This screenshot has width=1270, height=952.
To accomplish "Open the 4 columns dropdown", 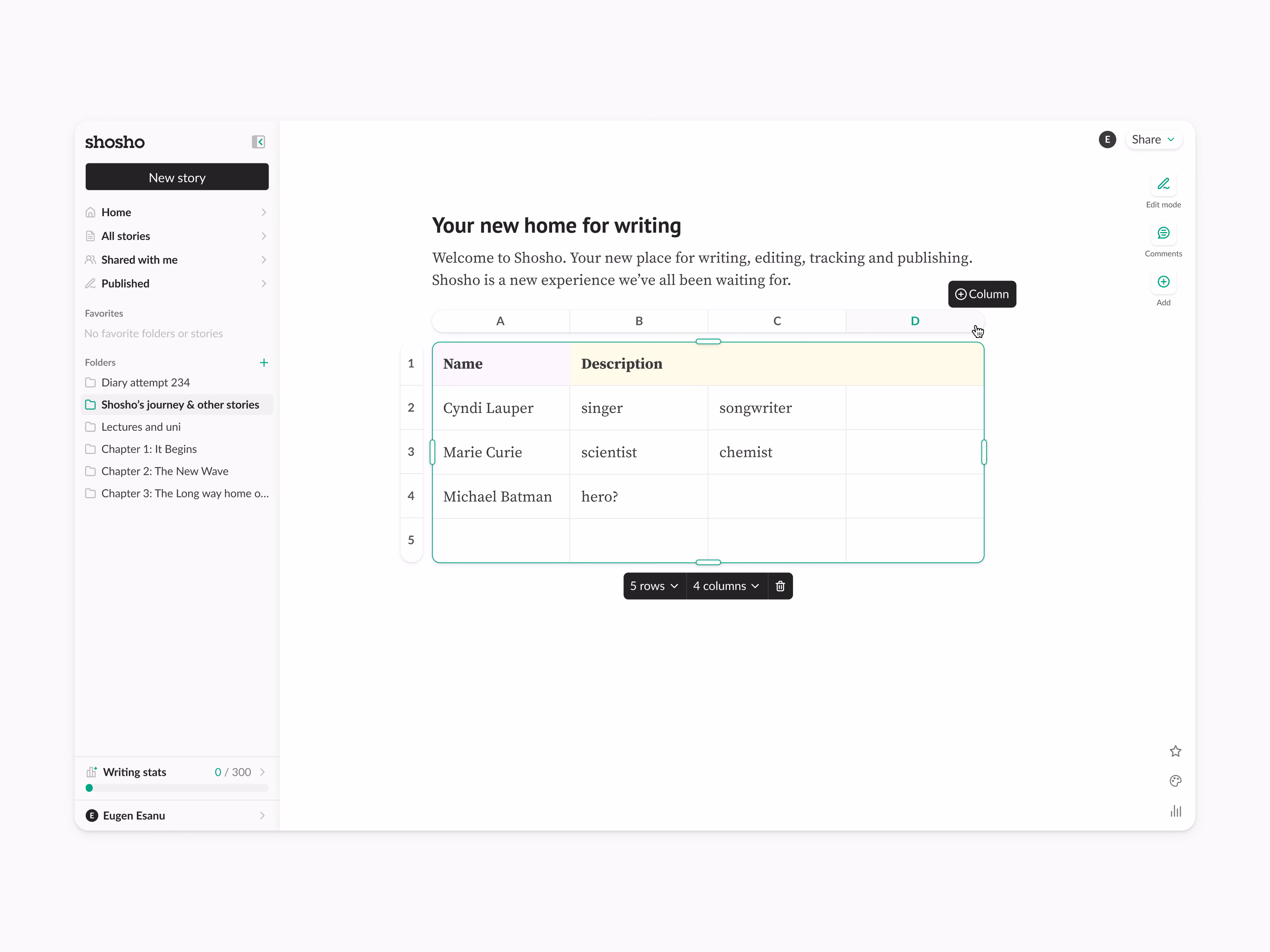I will click(726, 586).
